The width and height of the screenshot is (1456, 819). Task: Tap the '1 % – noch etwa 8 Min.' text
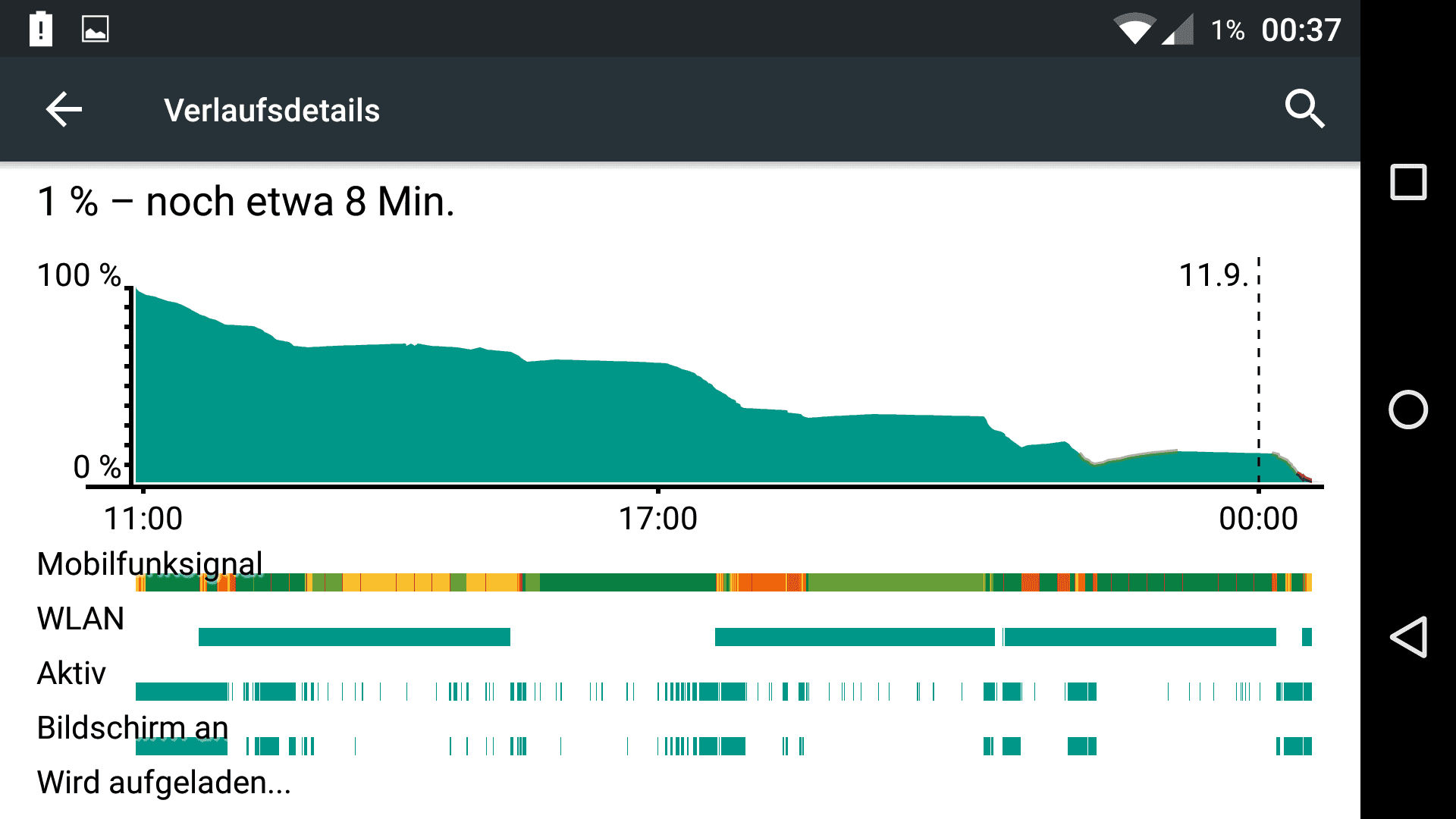click(x=246, y=202)
